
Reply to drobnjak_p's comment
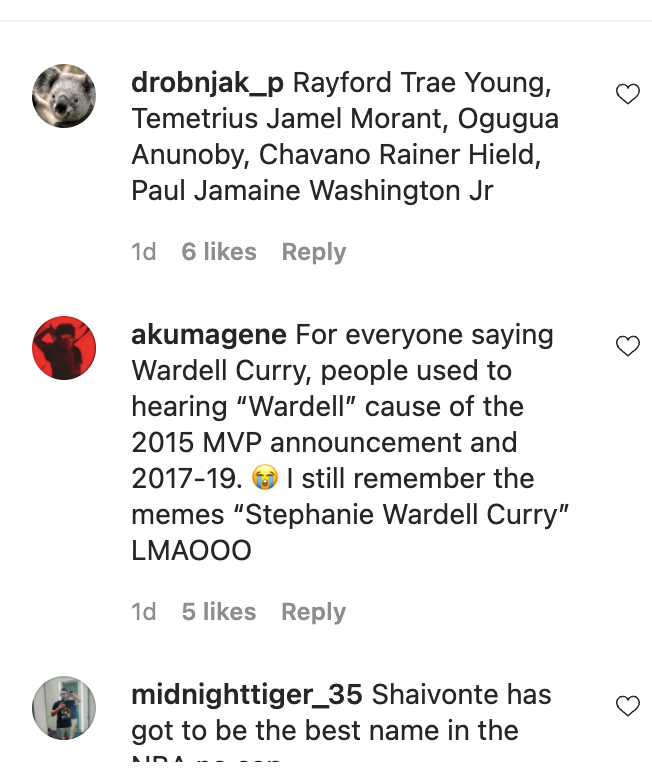pos(314,252)
